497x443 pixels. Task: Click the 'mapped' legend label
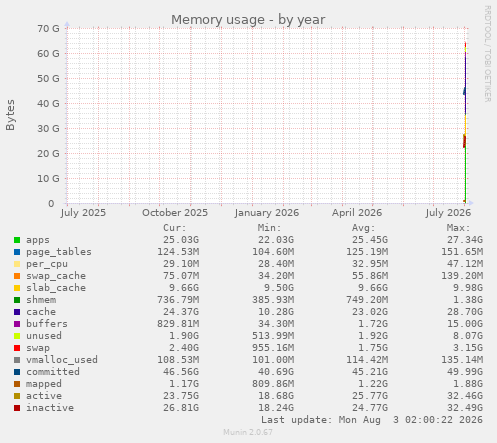(44, 384)
